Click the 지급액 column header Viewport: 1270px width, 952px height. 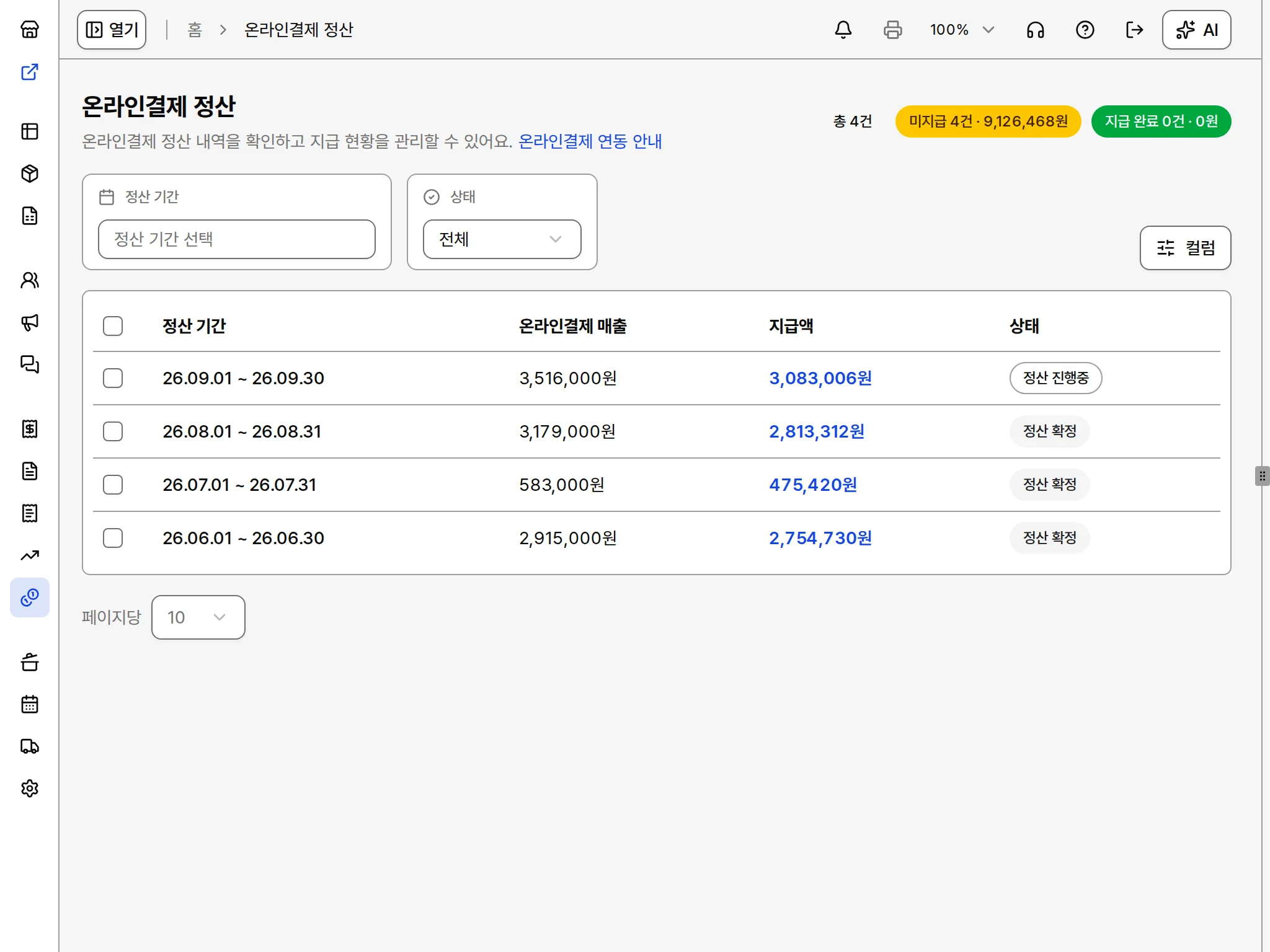[x=791, y=326]
